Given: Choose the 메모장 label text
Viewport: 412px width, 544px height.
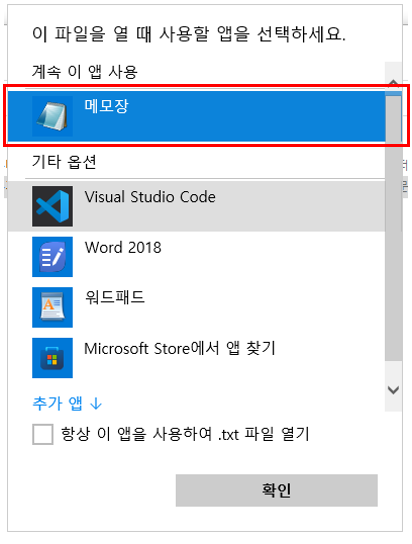Looking at the screenshot, I should click(x=106, y=105).
